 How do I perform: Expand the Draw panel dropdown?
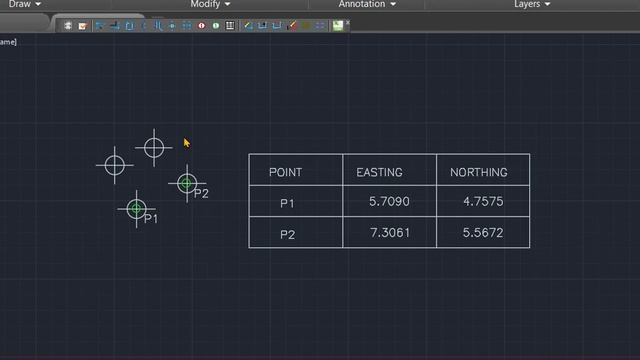coord(25,4)
